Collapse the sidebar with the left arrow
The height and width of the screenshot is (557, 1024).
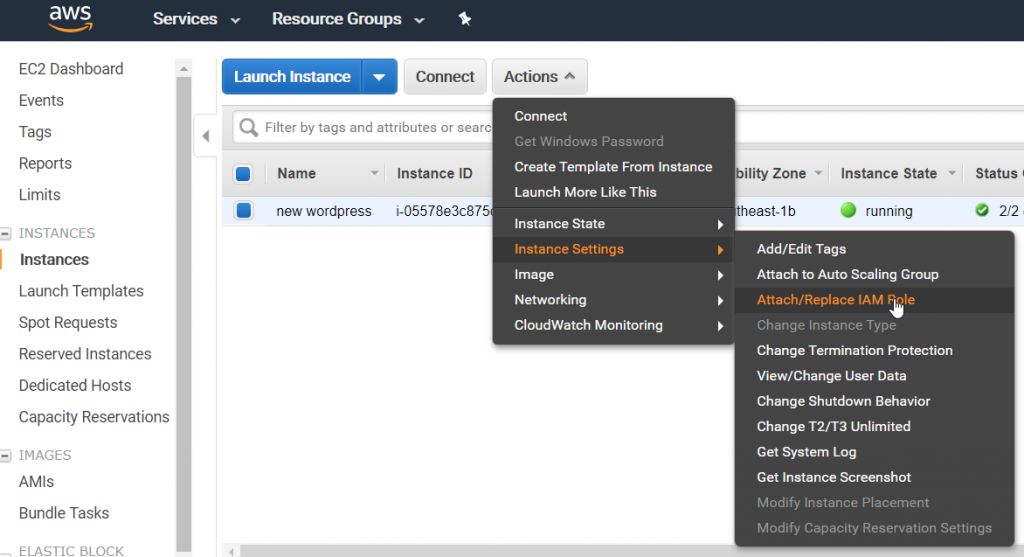pos(206,136)
